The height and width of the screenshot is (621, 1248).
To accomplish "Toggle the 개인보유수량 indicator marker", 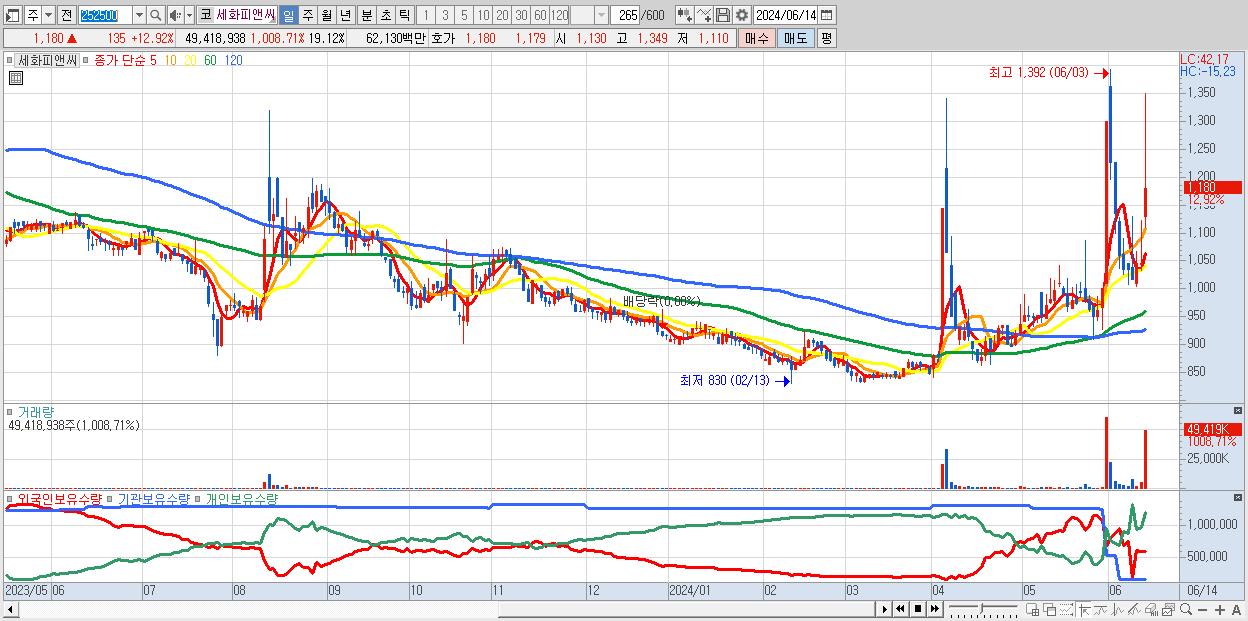I will point(198,498).
